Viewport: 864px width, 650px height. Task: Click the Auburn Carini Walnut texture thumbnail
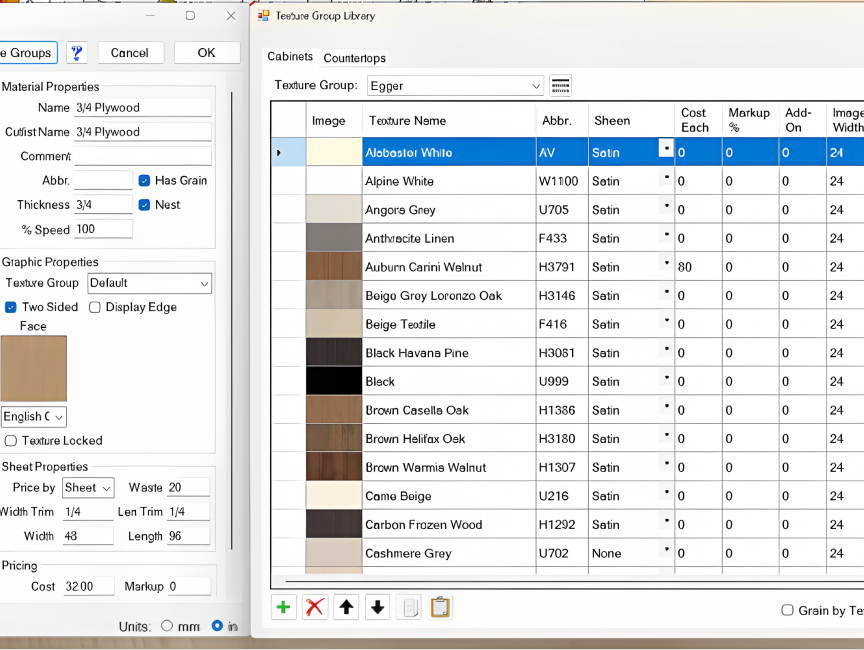(x=333, y=267)
